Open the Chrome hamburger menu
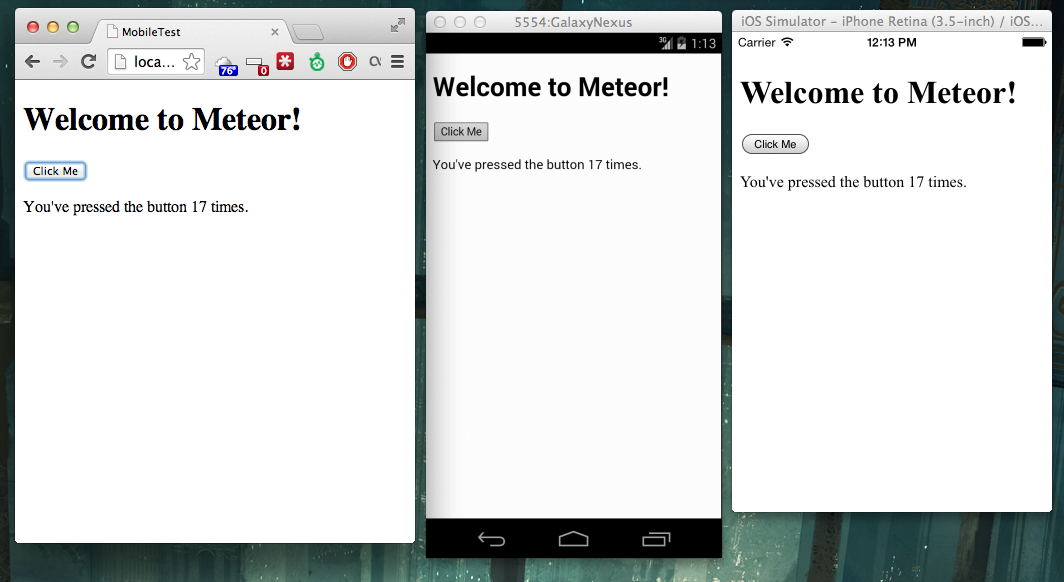The image size is (1064, 582). (x=398, y=62)
